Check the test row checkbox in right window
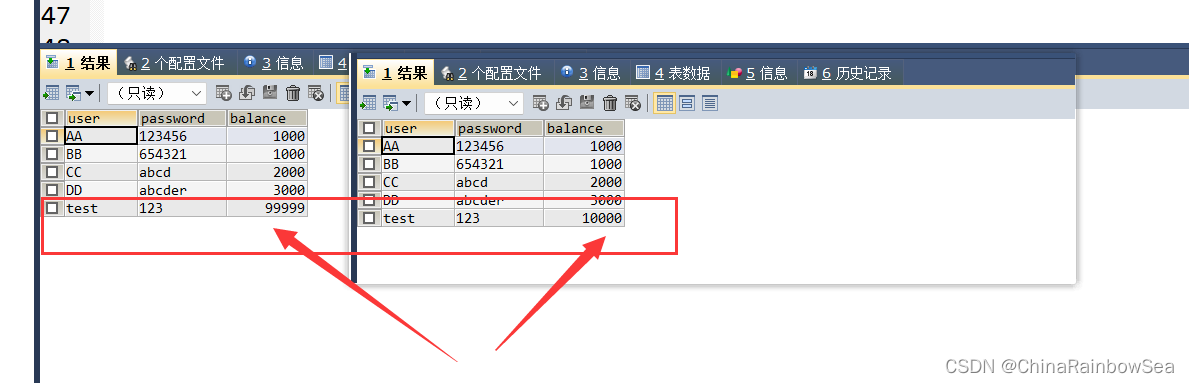 point(369,218)
